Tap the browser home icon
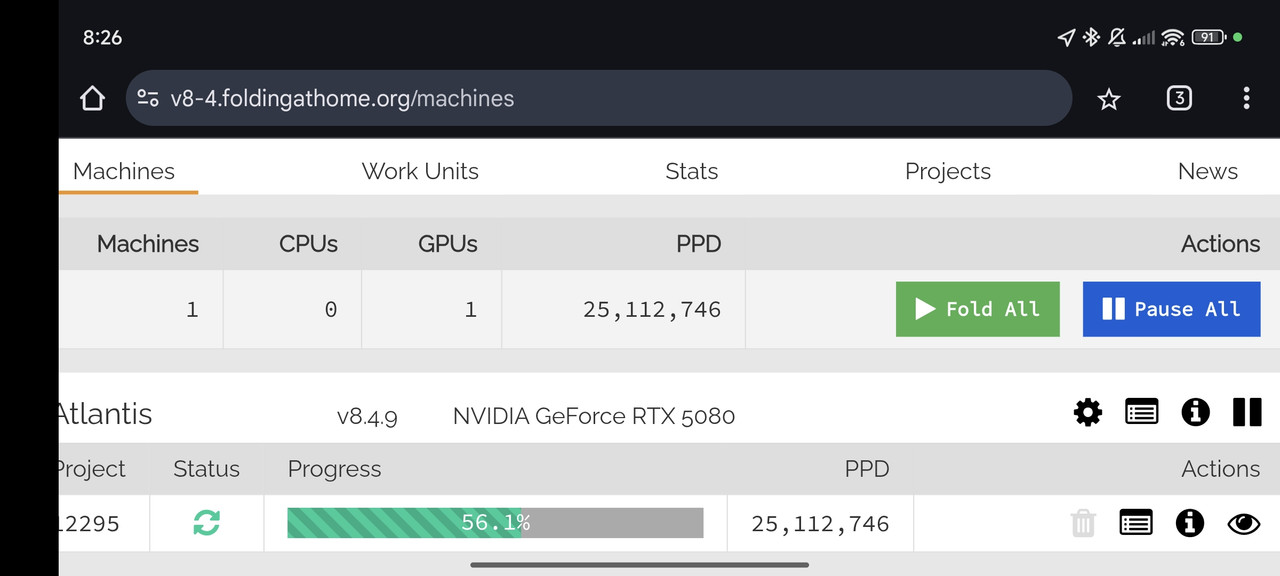The image size is (1280, 576). click(x=92, y=98)
